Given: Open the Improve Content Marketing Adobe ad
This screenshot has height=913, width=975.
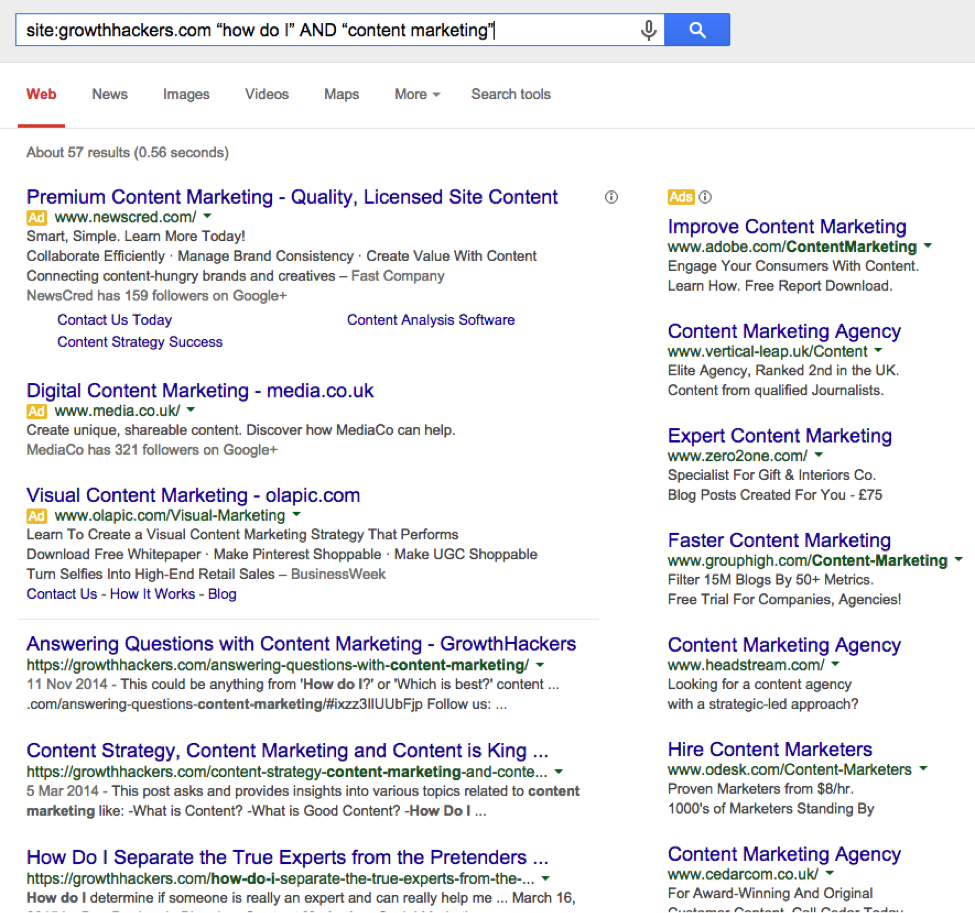Looking at the screenshot, I should [x=787, y=226].
